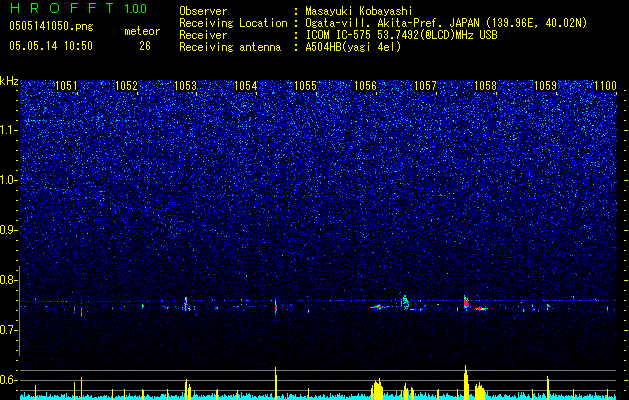Click the 1051 time marker
Screen dimensions: 629x400
(x=66, y=86)
